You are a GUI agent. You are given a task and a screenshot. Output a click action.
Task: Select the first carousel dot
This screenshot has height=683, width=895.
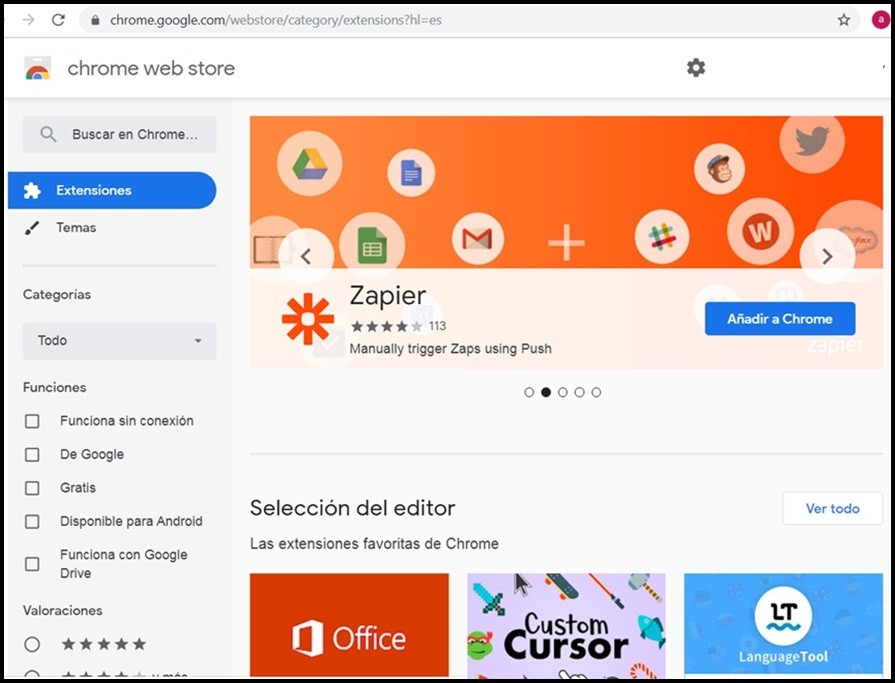coord(529,392)
